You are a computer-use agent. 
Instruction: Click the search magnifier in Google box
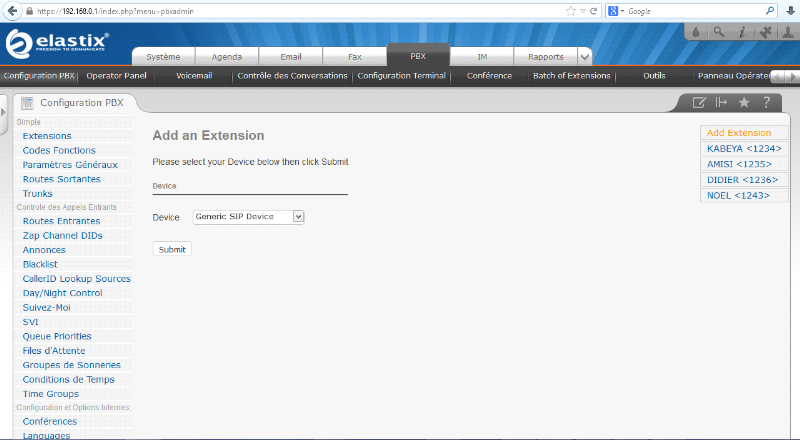769,11
